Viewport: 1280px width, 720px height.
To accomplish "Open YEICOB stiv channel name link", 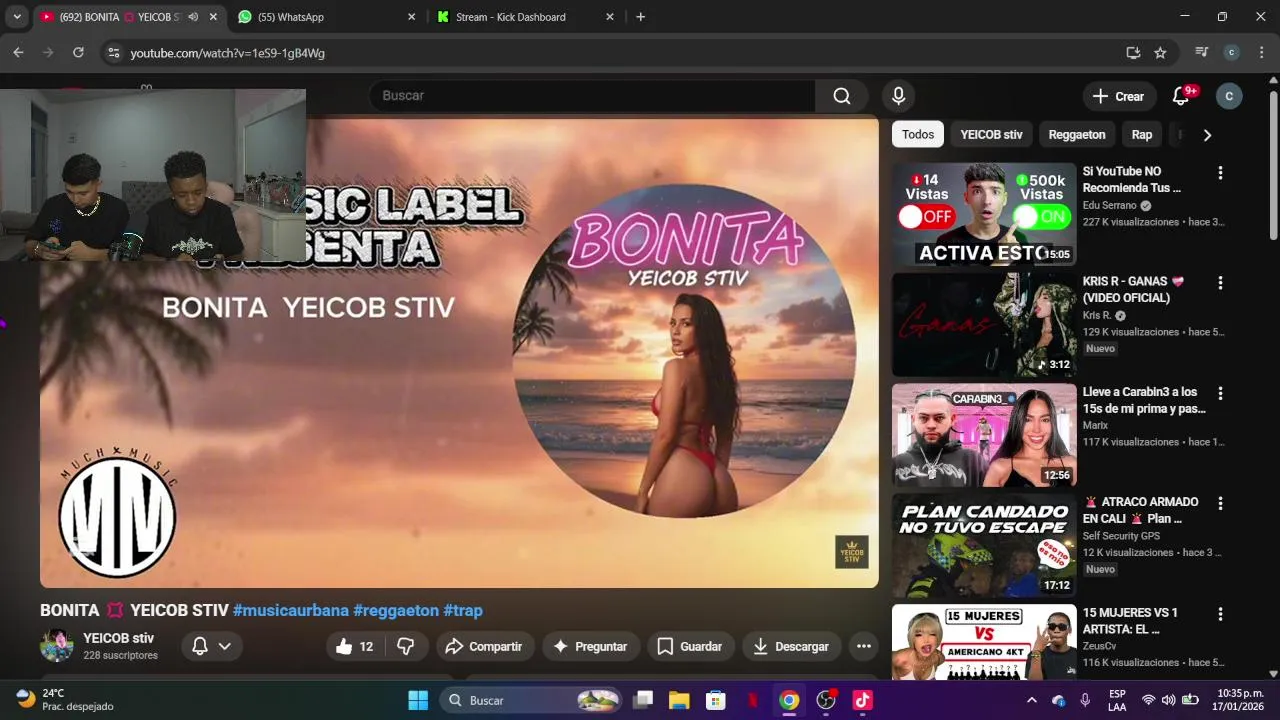I will click(118, 638).
